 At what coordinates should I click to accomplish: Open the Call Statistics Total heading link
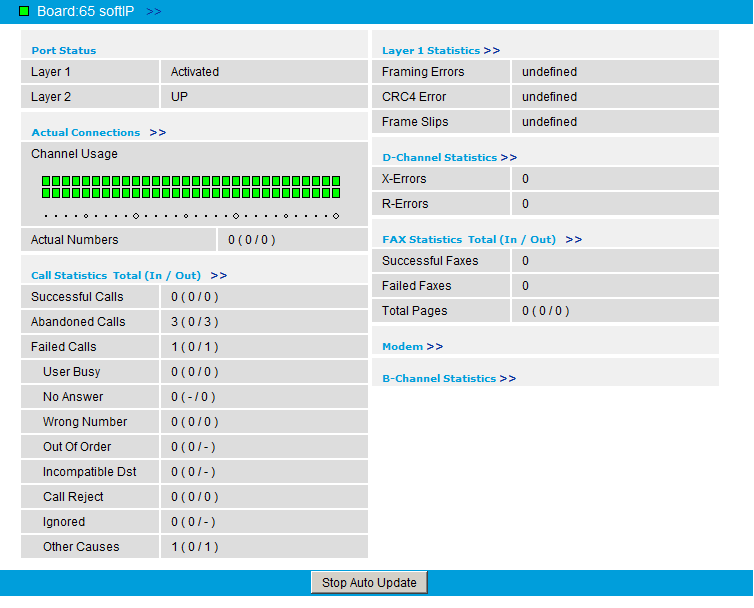[115, 275]
